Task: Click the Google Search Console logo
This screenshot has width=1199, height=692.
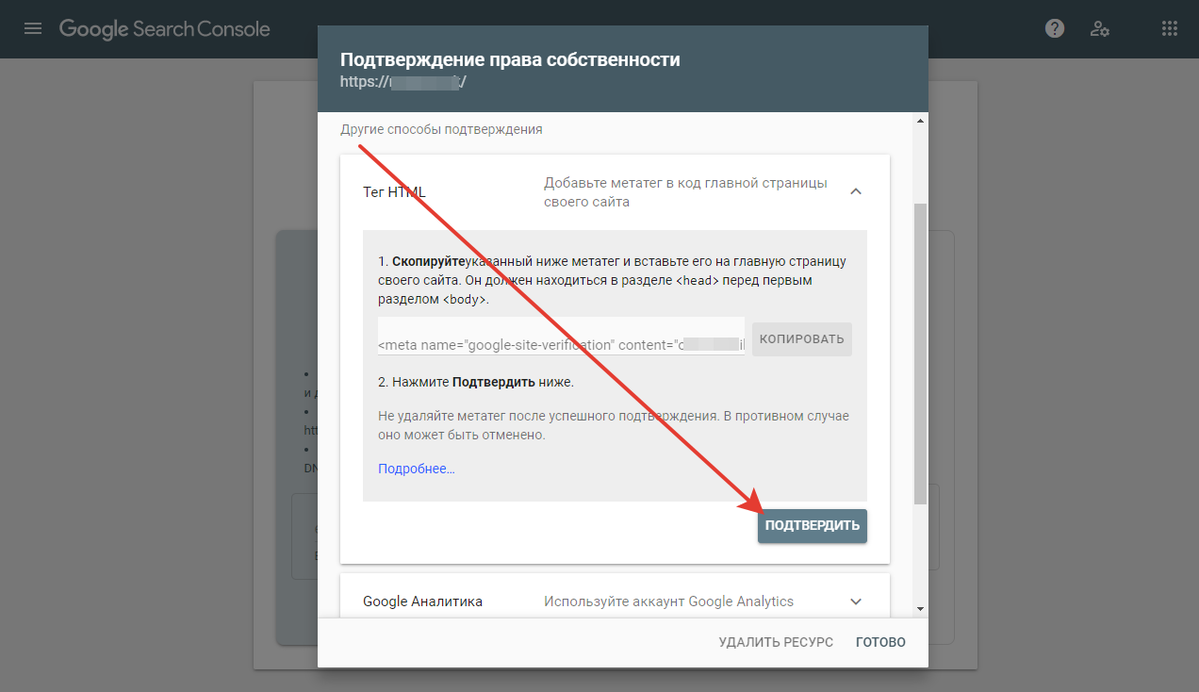Action: click(x=164, y=29)
